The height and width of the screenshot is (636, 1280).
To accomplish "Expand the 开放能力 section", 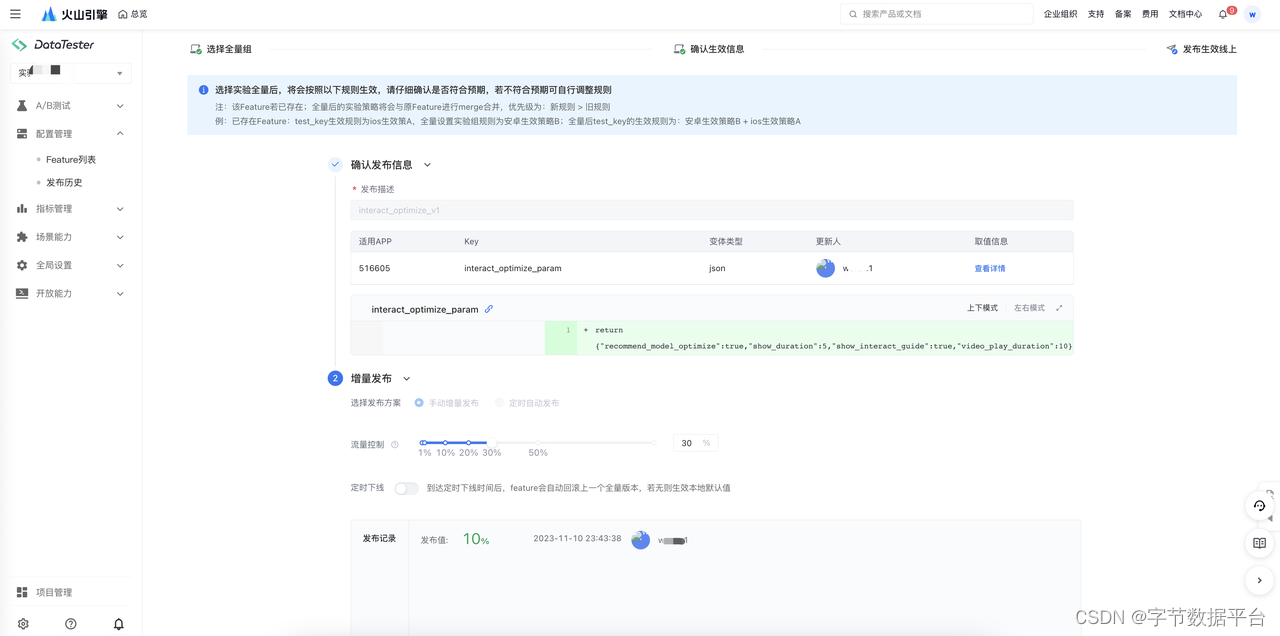I will pyautogui.click(x=120, y=294).
